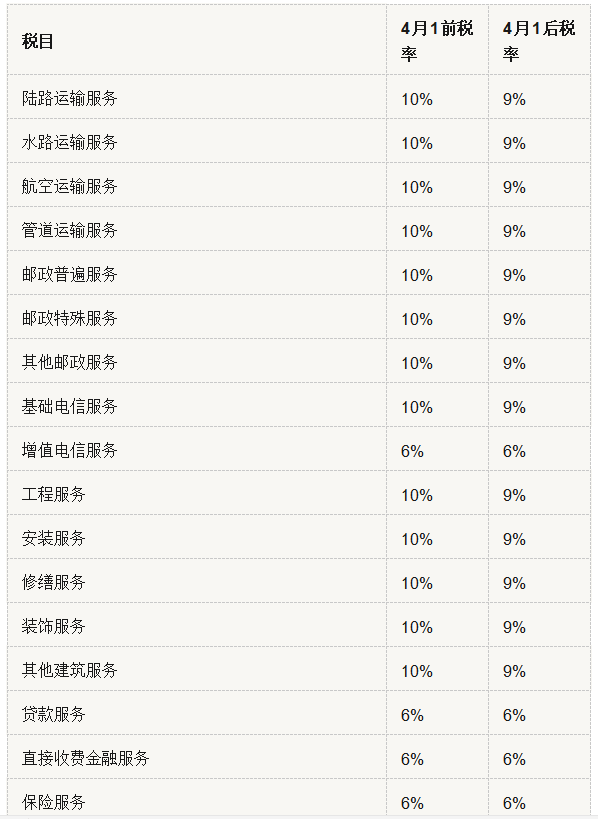Select the 水路运输服务 cell
Image resolution: width=598 pixels, height=819 pixels.
pyautogui.click(x=69, y=142)
